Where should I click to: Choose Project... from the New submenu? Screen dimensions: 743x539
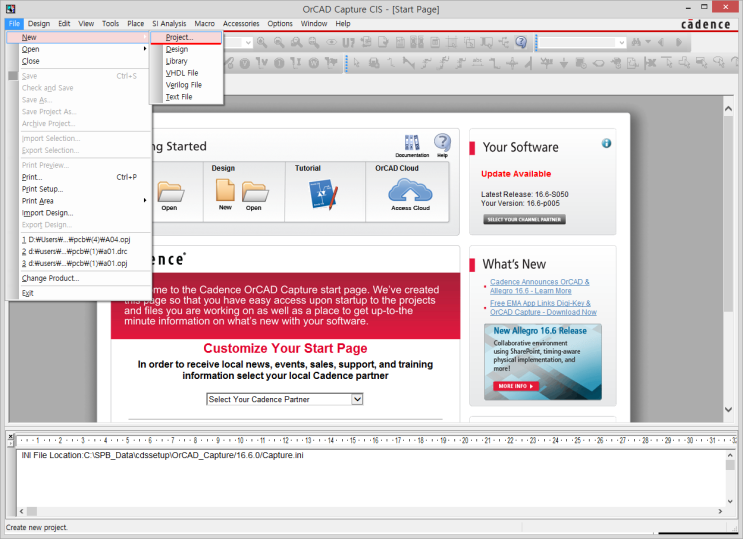[186, 37]
